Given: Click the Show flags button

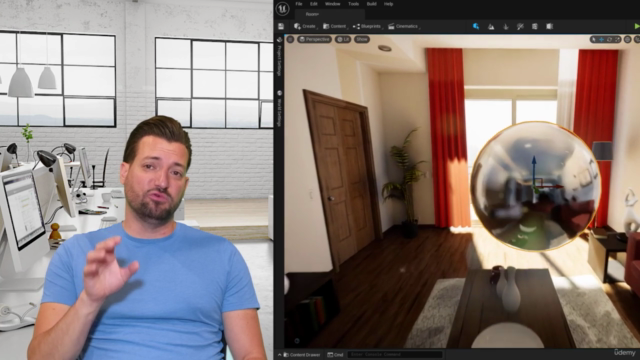Looking at the screenshot, I should (362, 39).
